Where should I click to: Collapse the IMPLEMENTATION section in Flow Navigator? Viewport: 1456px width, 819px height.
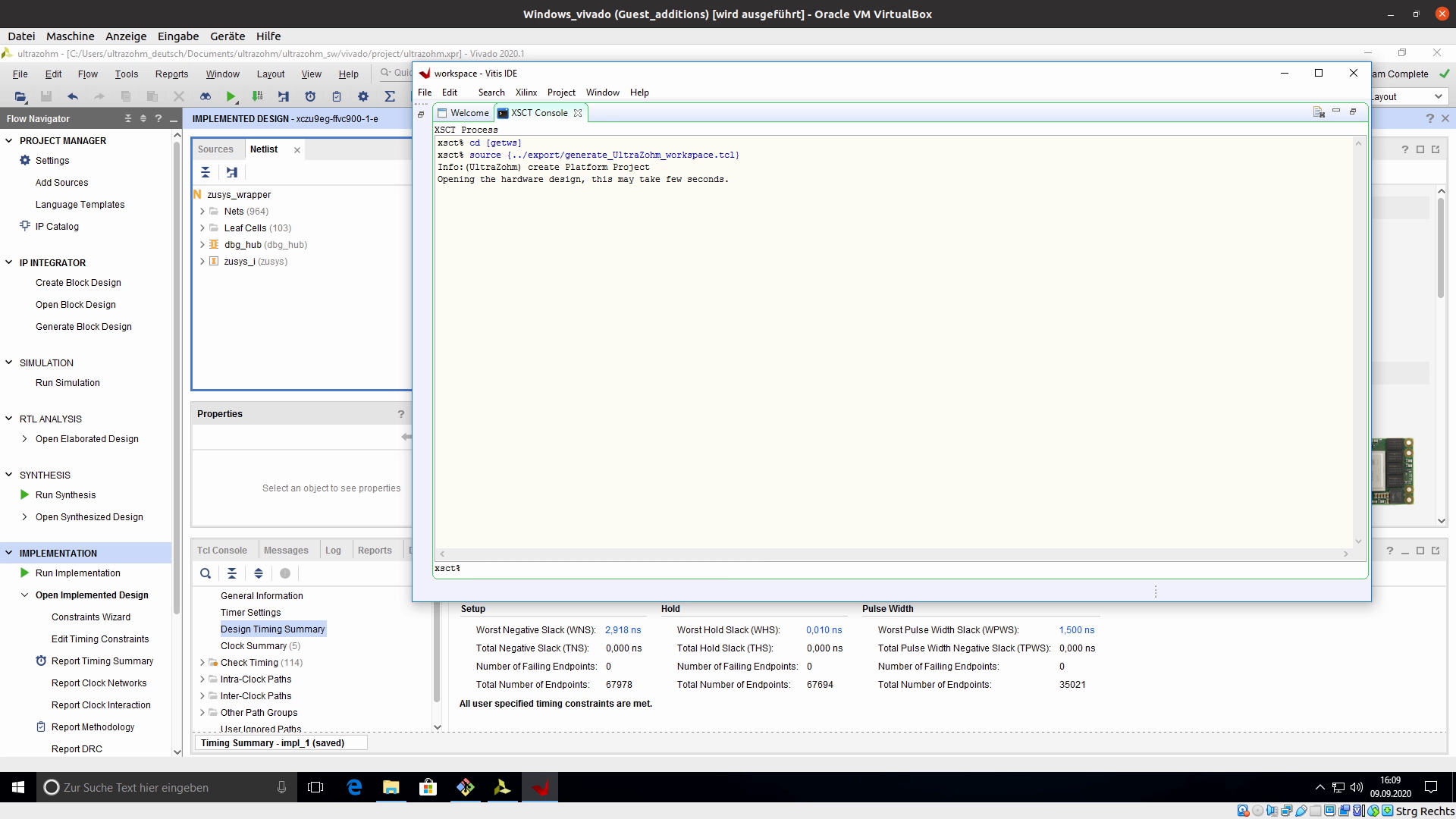pos(9,553)
